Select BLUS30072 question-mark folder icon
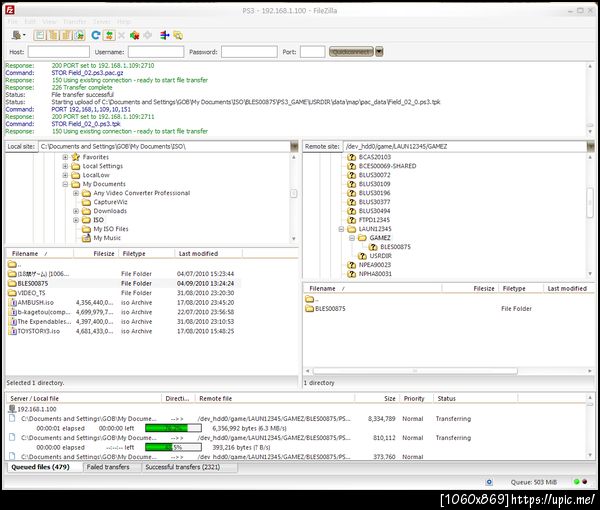Image resolution: width=600 pixels, height=510 pixels. pos(351,175)
